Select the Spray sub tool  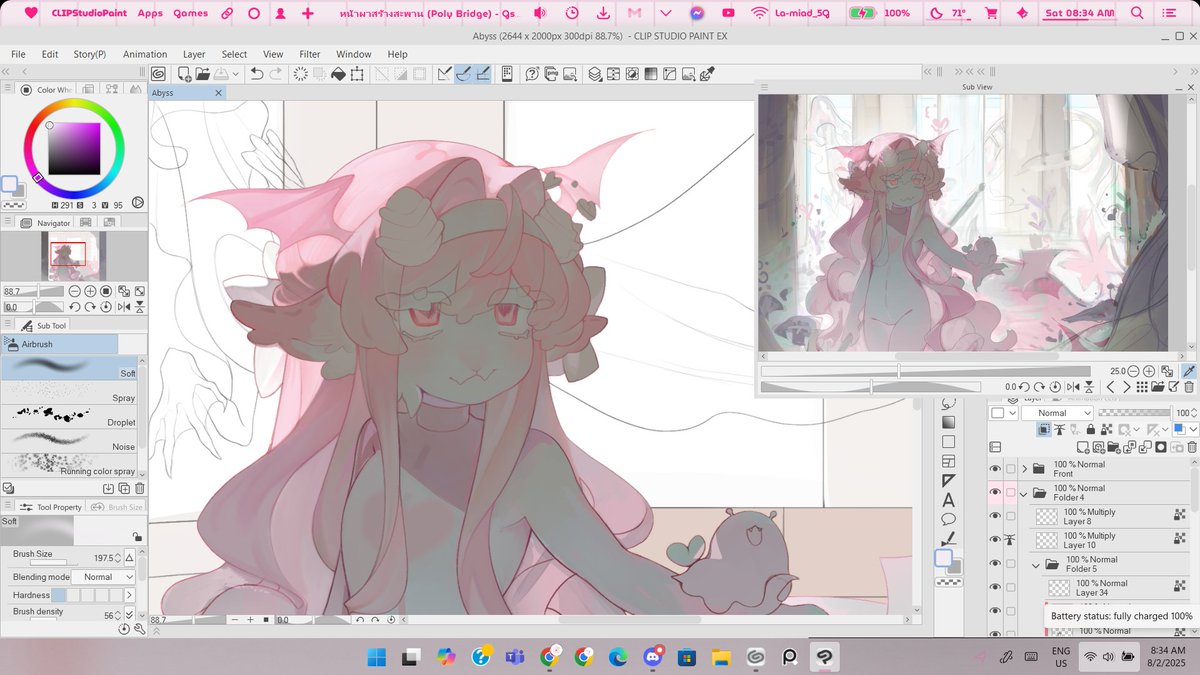69,391
